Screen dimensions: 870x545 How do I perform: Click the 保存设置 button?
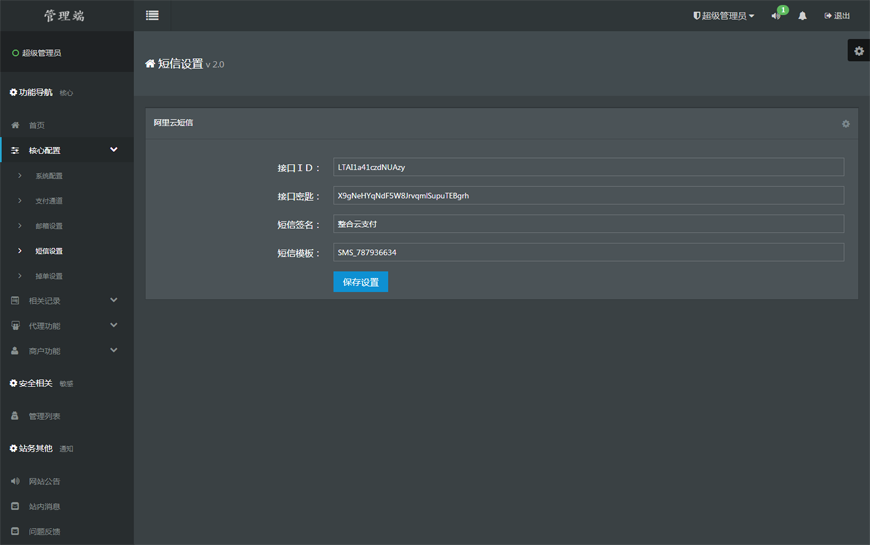tap(360, 282)
